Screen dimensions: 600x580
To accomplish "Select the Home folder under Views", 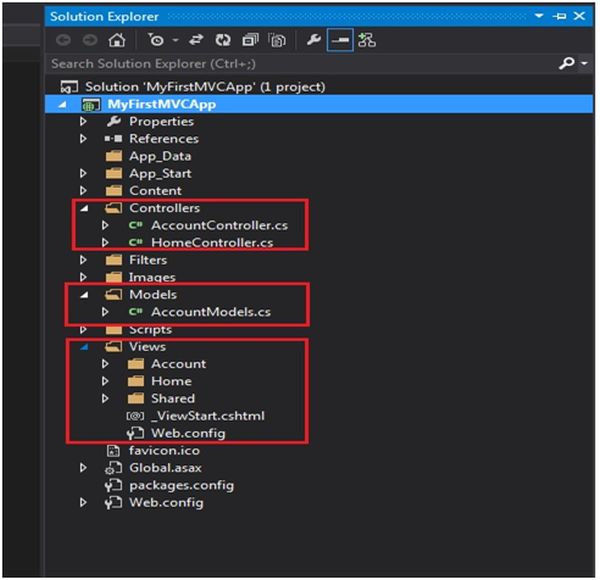I will [171, 381].
